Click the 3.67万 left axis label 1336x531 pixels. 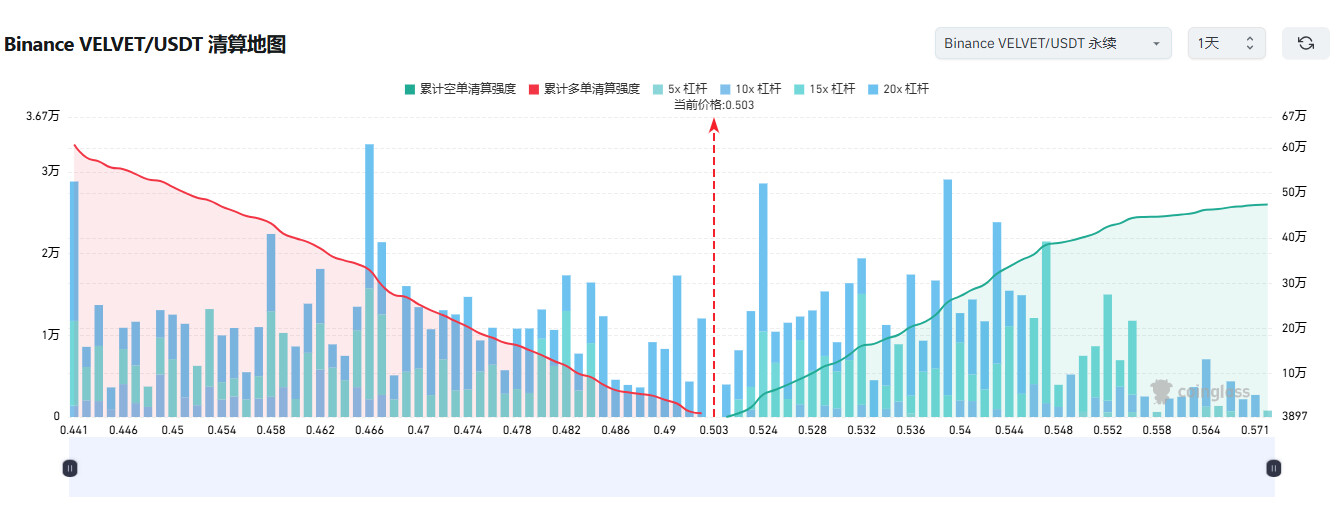click(x=43, y=116)
